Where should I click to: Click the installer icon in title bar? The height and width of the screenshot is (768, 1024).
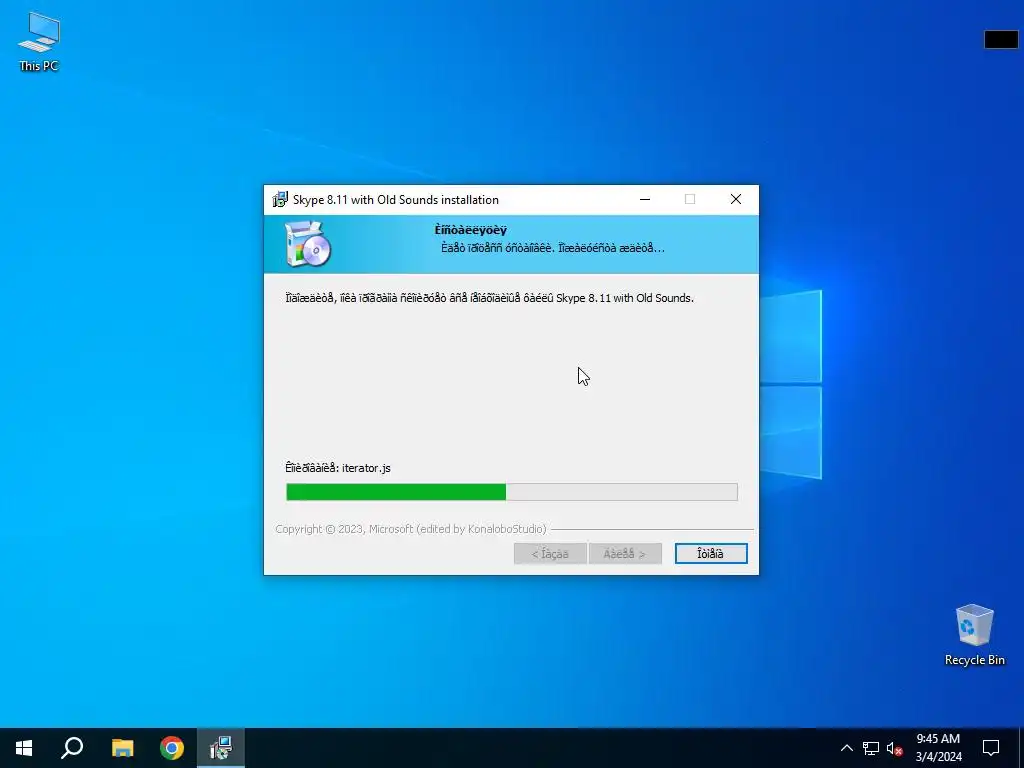click(280, 200)
